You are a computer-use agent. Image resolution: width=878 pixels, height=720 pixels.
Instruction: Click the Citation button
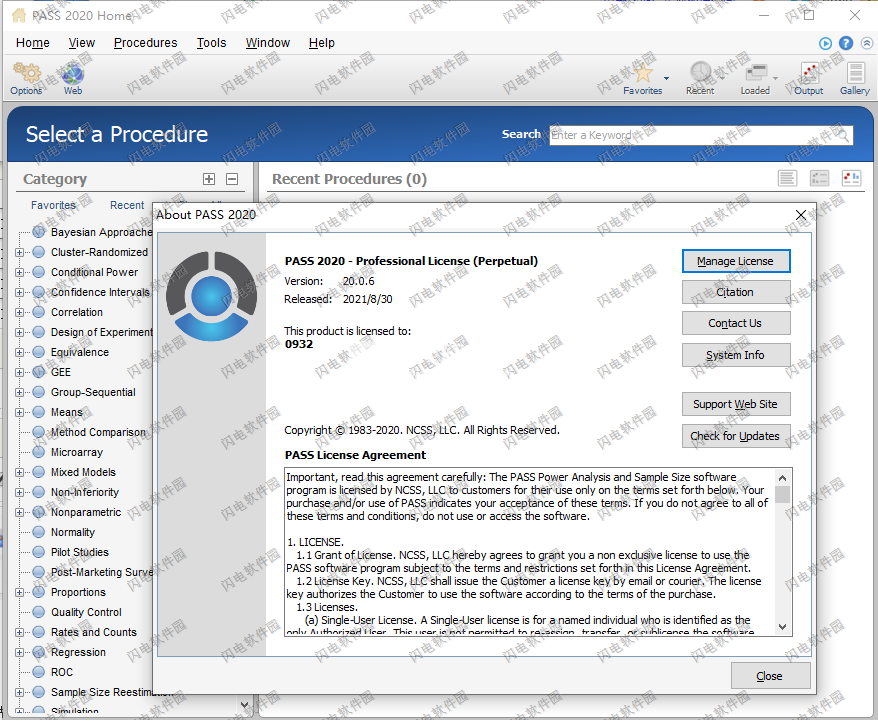(x=736, y=292)
